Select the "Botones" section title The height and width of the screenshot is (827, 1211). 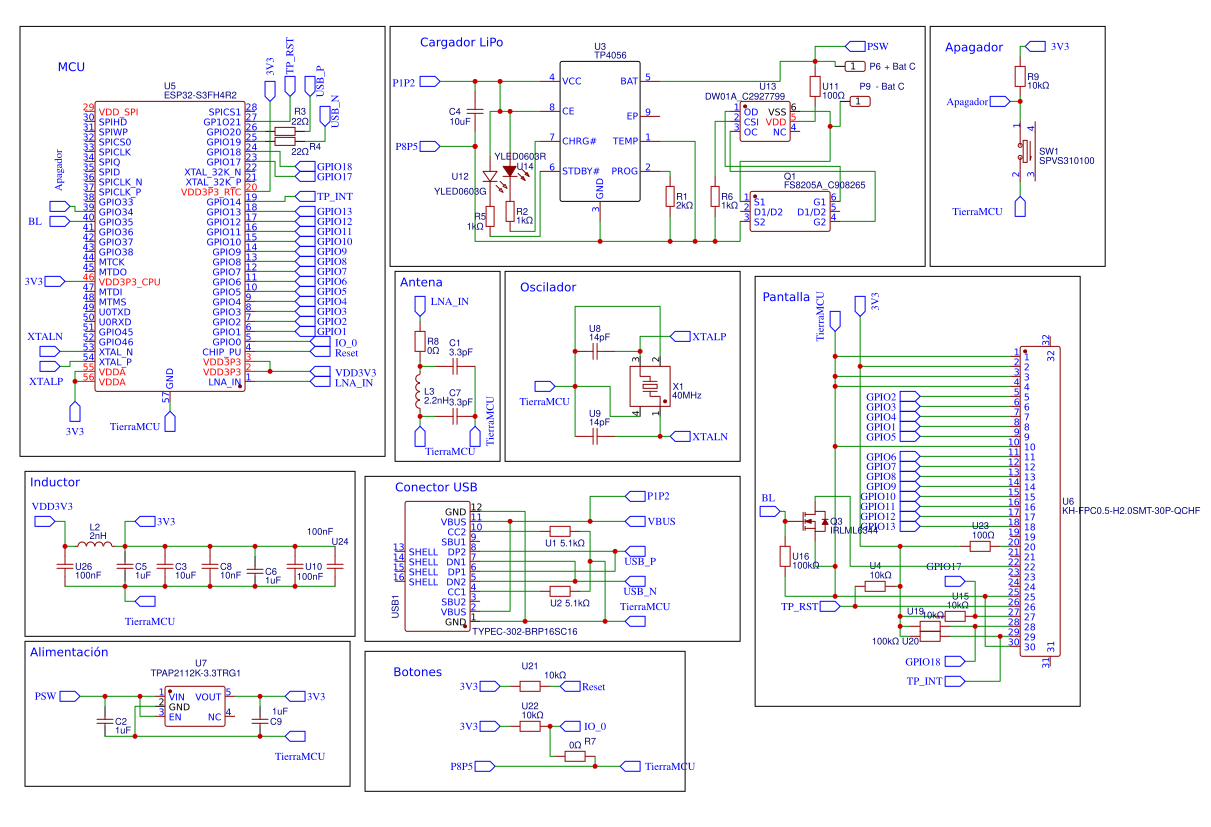417,672
